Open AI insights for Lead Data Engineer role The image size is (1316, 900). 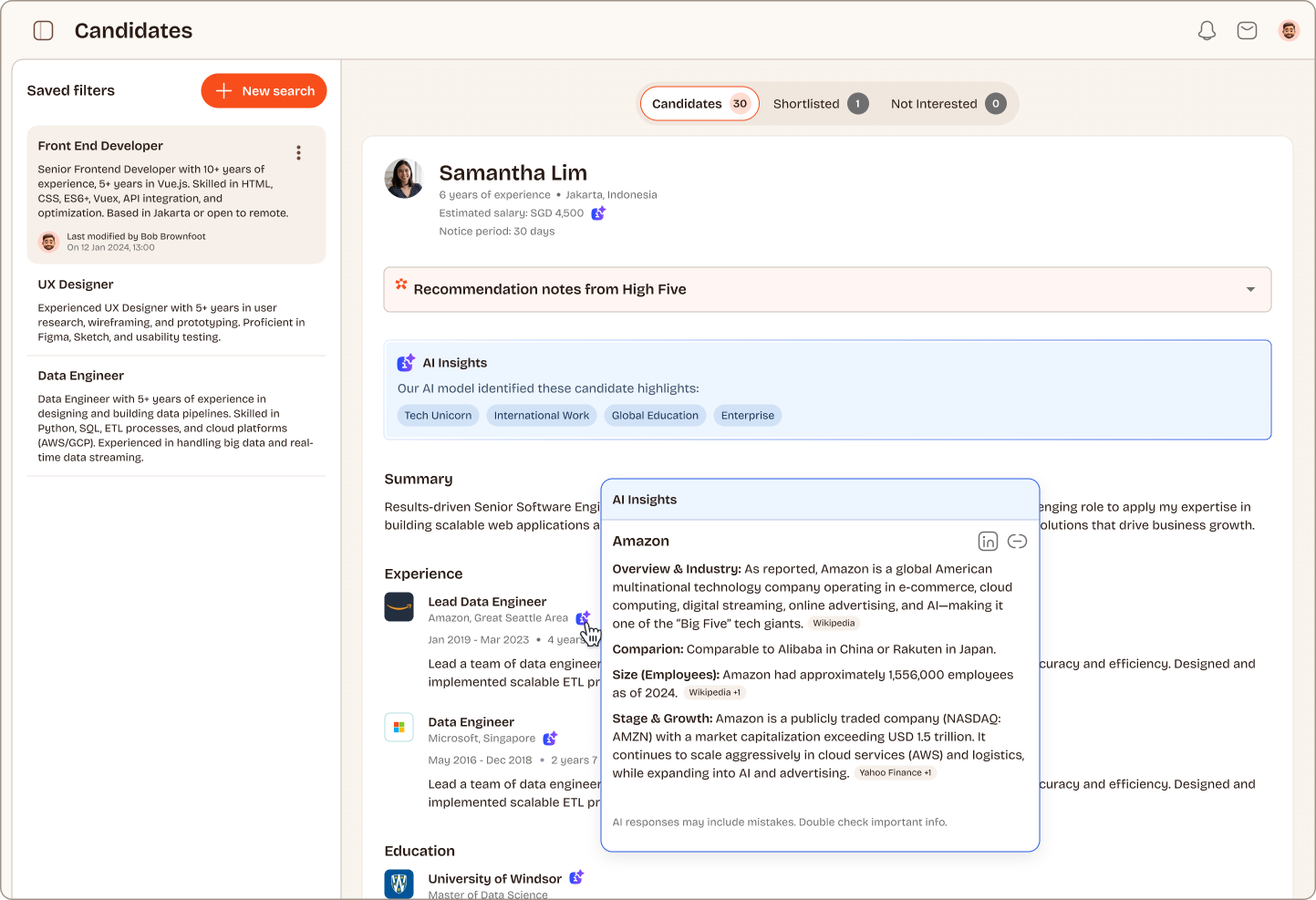pos(585,617)
